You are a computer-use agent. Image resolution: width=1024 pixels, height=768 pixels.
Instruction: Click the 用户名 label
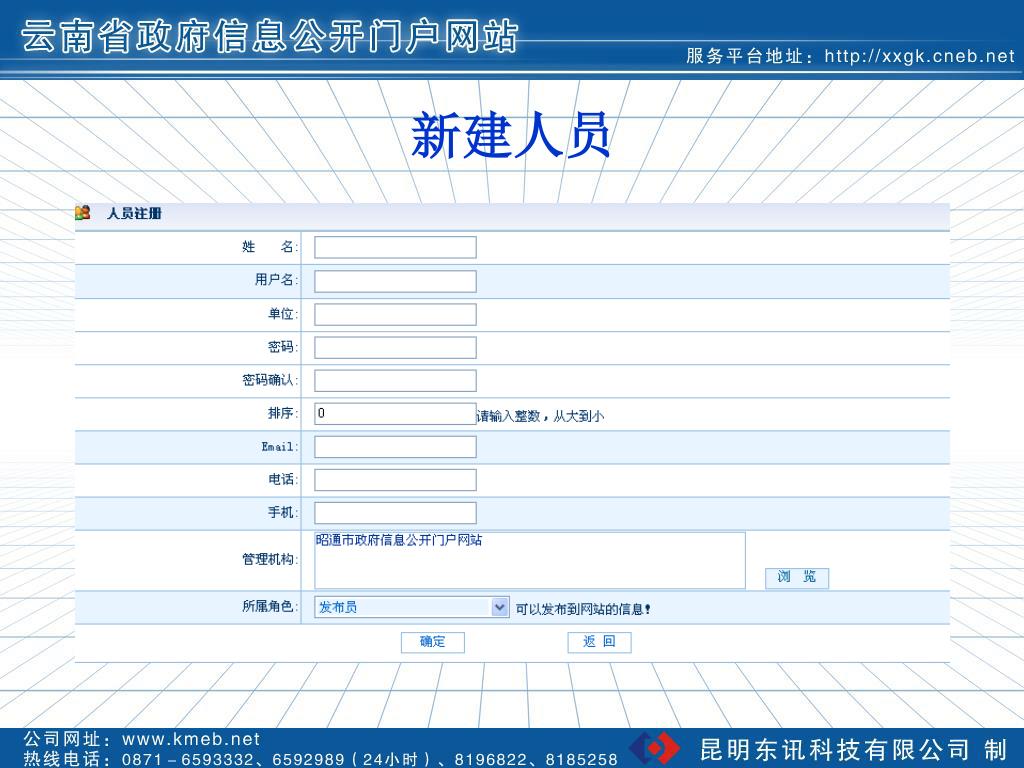(276, 280)
